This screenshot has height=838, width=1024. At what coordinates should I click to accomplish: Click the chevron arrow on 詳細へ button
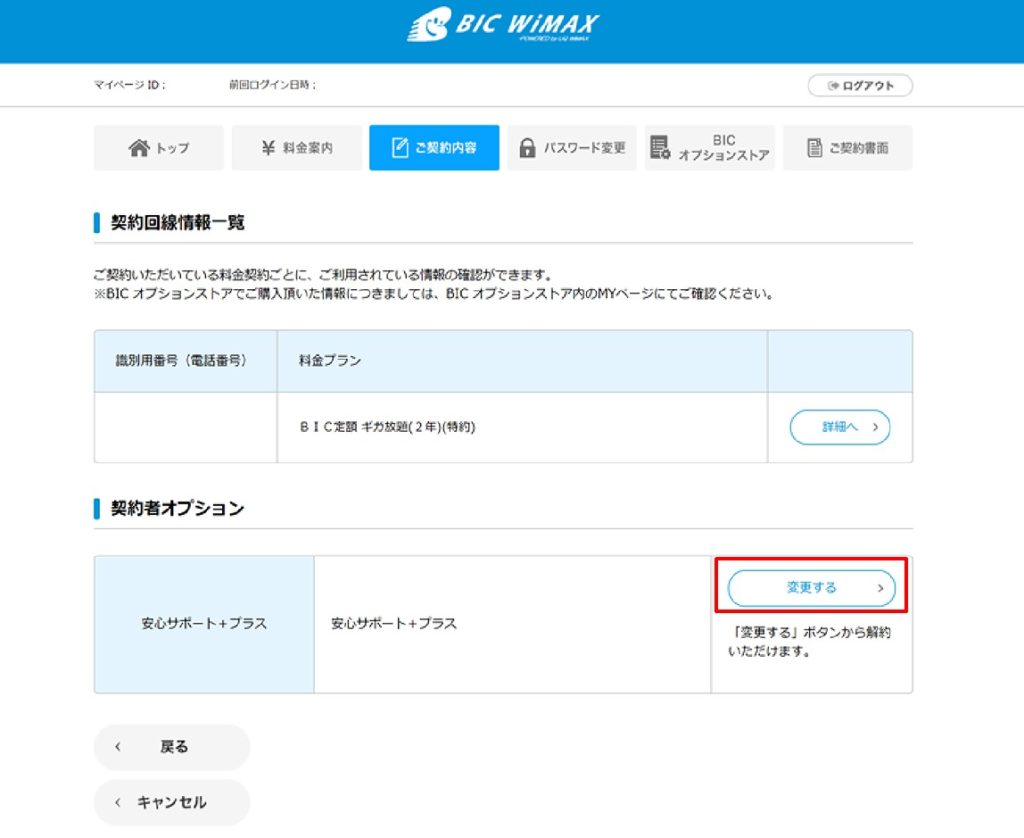876,427
